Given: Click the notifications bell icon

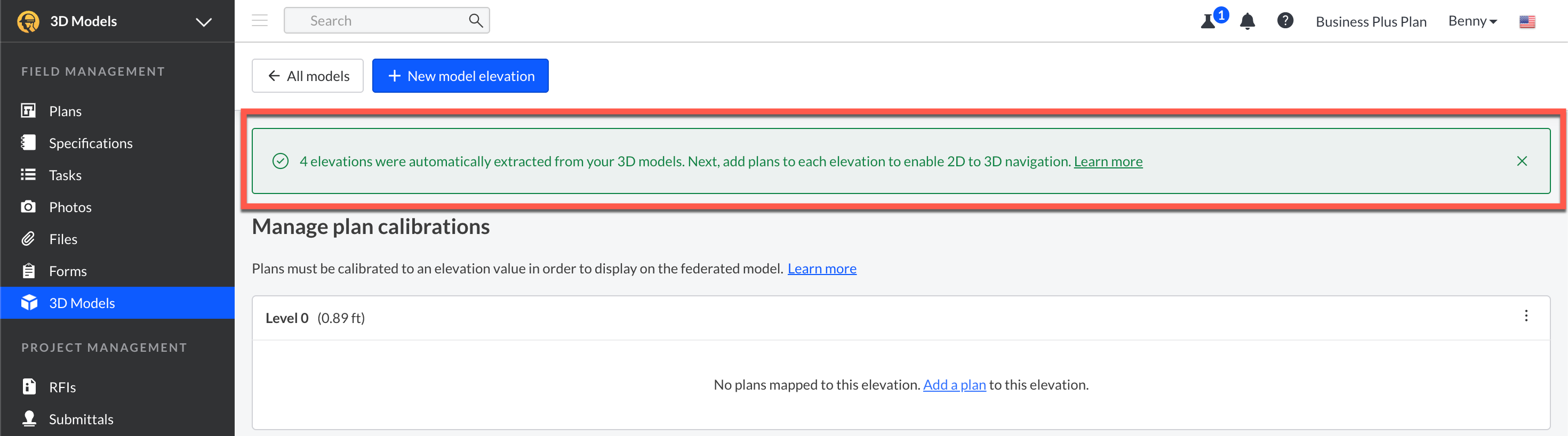Looking at the screenshot, I should pyautogui.click(x=1247, y=21).
